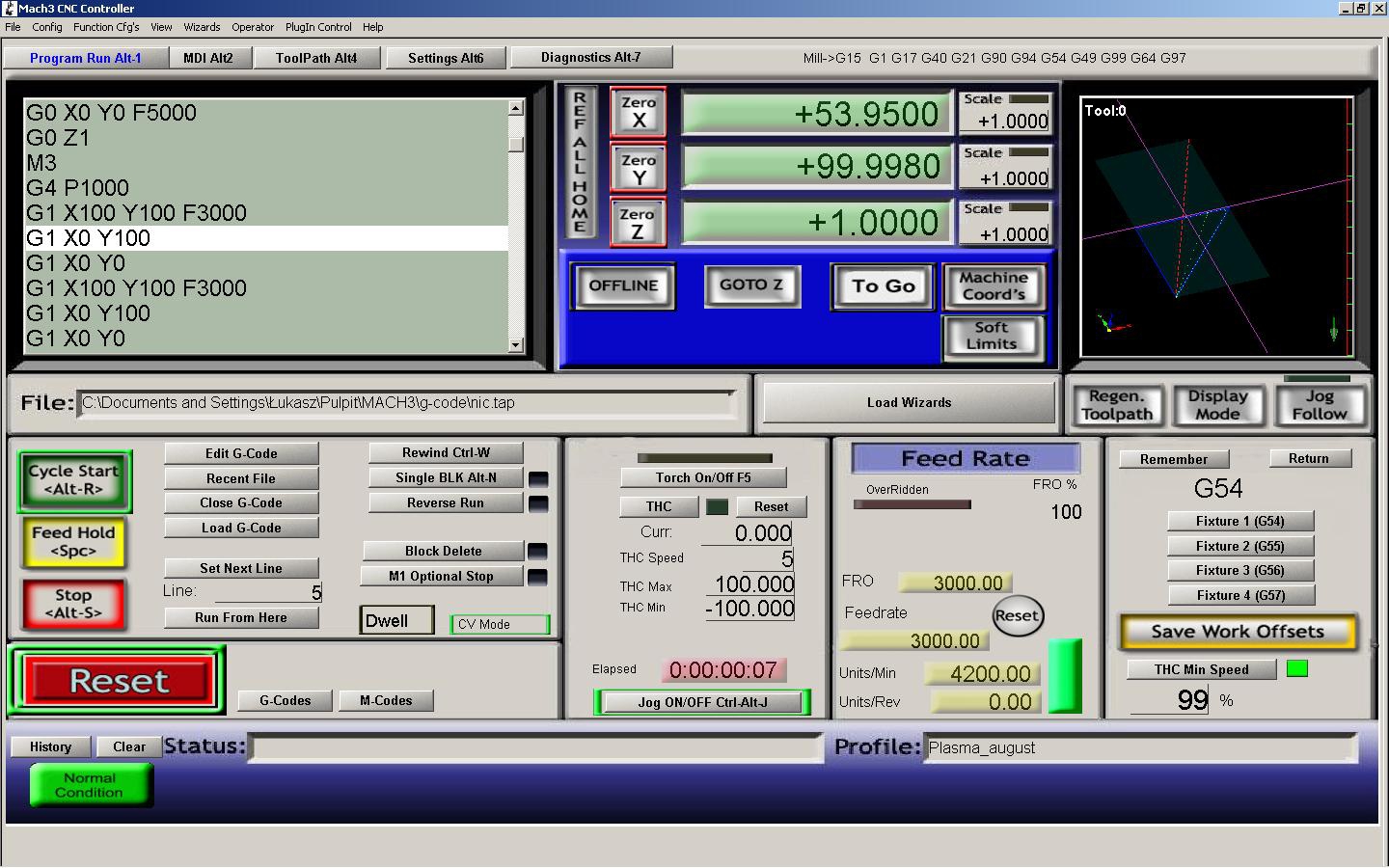The width and height of the screenshot is (1389, 868).
Task: Click Regen. Toolpath button
Action: [1117, 405]
